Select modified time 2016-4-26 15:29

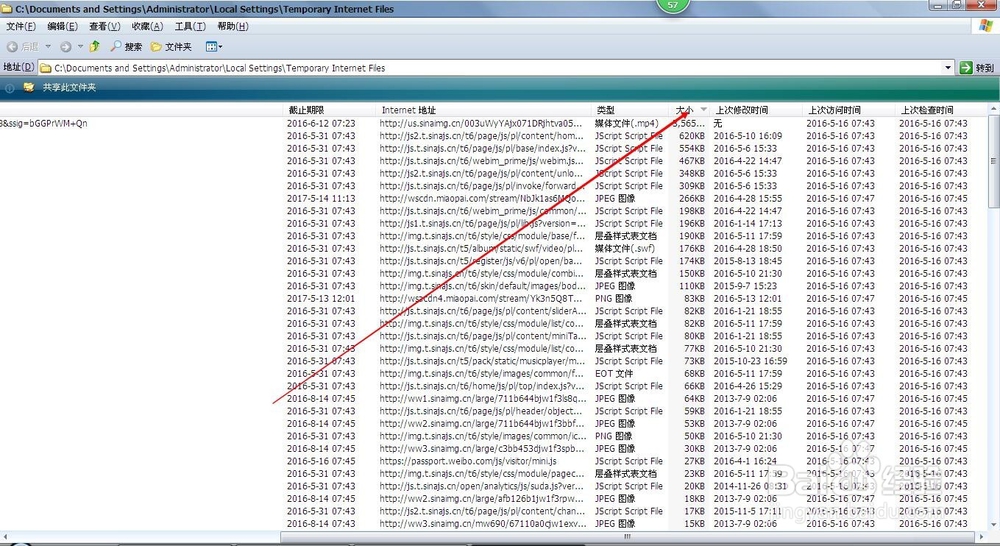[x=747, y=386]
